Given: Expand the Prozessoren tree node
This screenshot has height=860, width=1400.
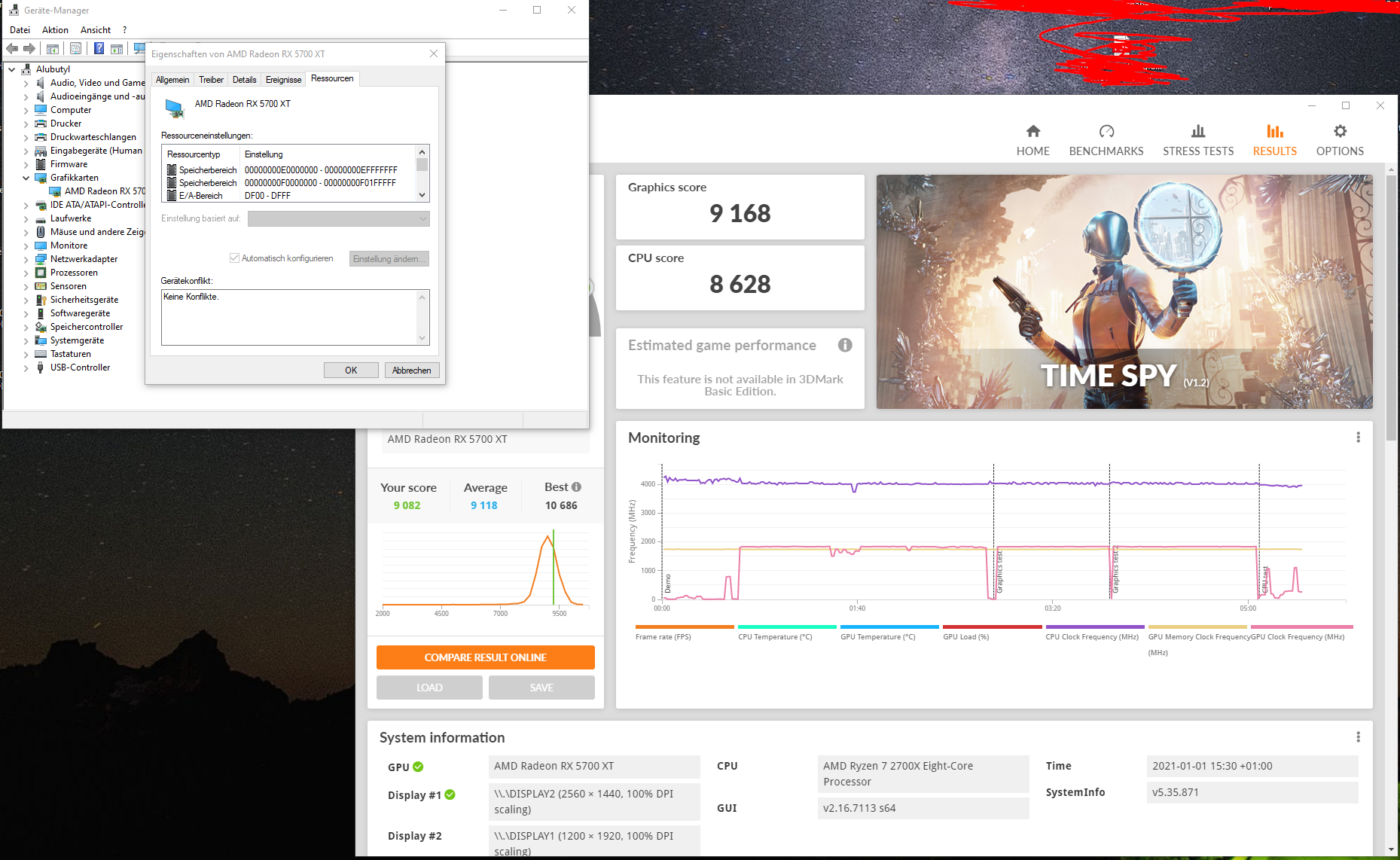Looking at the screenshot, I should click(26, 273).
